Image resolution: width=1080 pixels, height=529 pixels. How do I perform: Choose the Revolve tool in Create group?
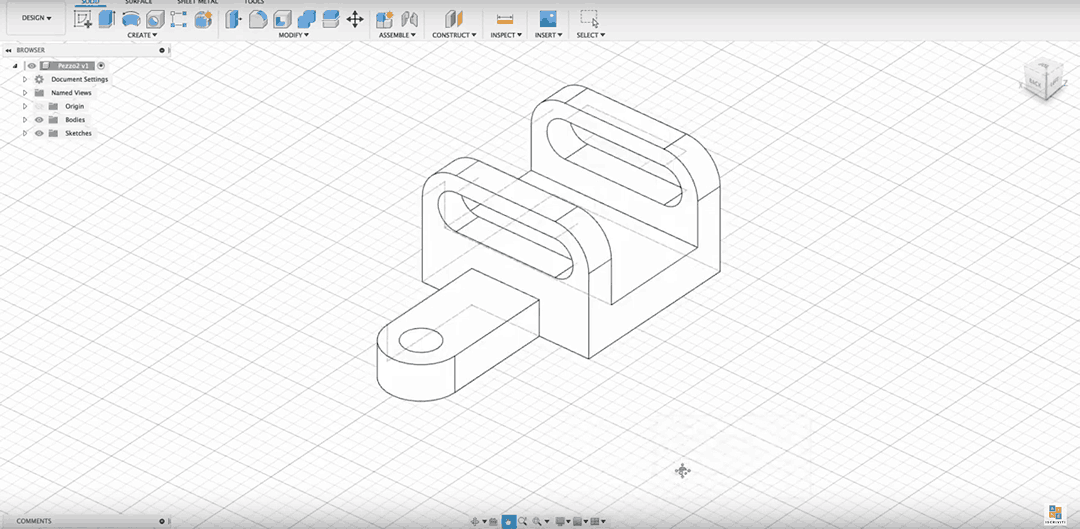coord(130,19)
